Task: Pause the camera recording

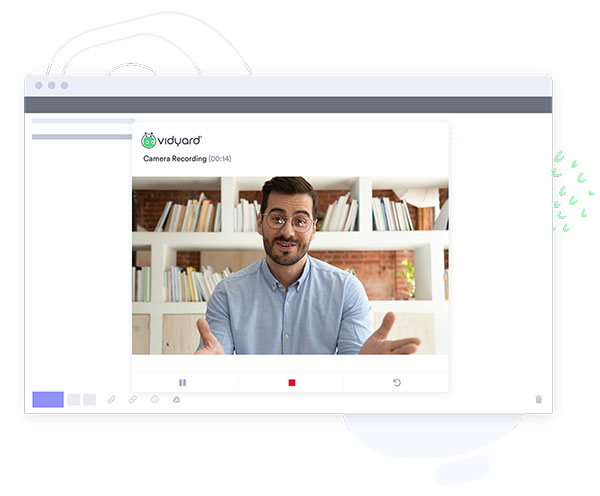Action: pos(183,383)
